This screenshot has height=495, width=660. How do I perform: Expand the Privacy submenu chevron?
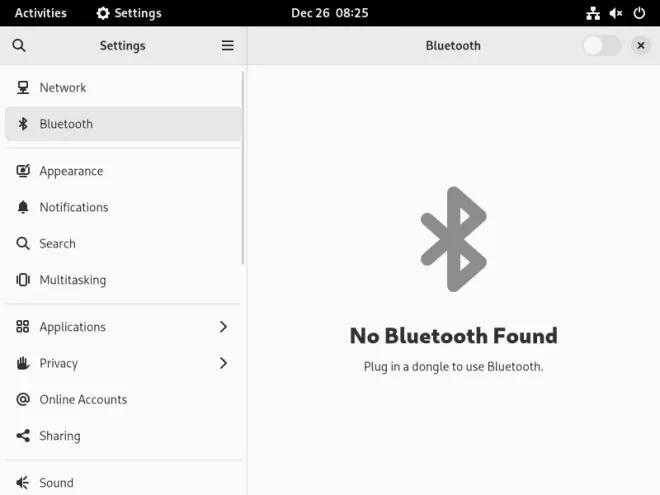coord(223,363)
